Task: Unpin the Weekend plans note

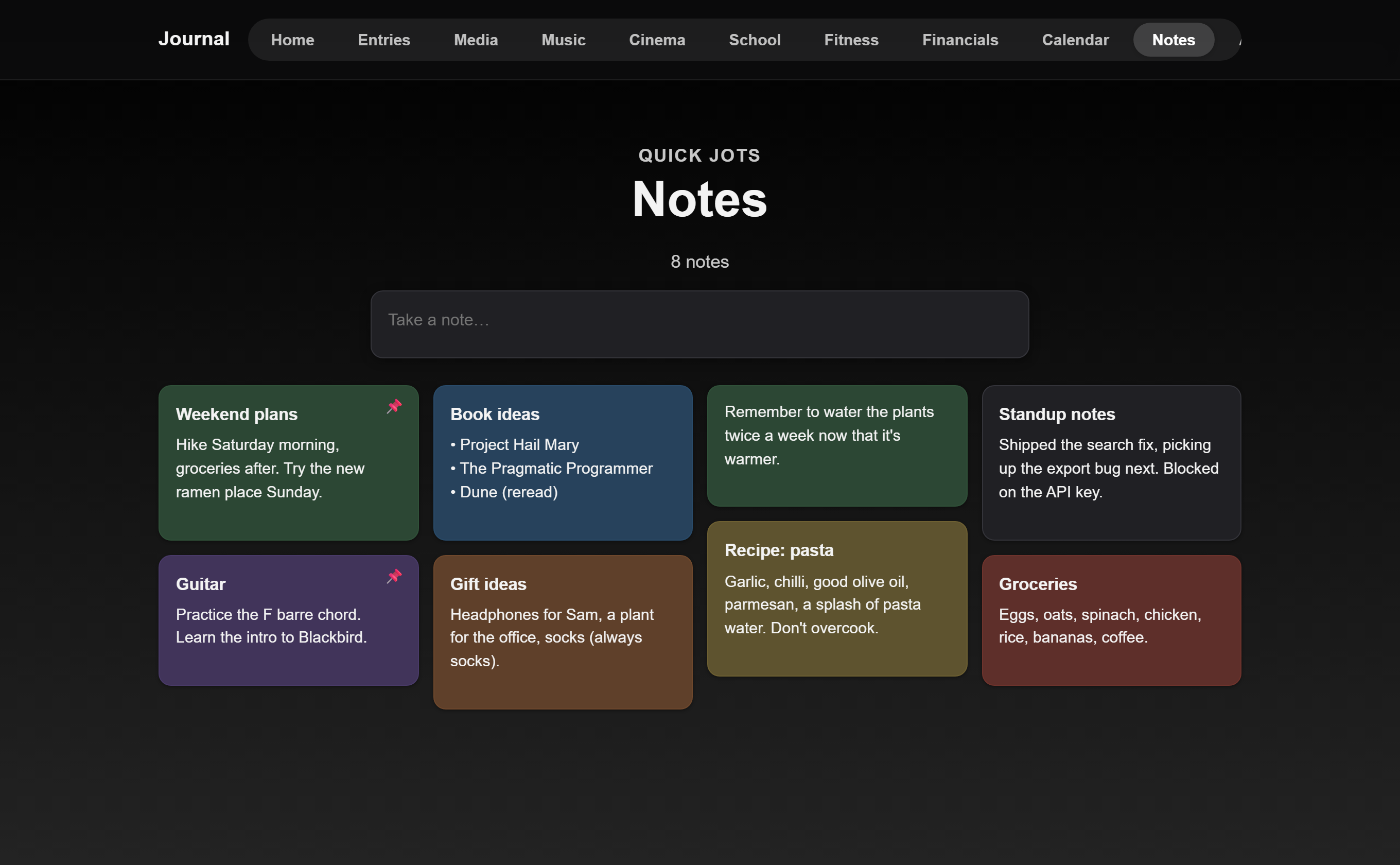Action: [394, 406]
